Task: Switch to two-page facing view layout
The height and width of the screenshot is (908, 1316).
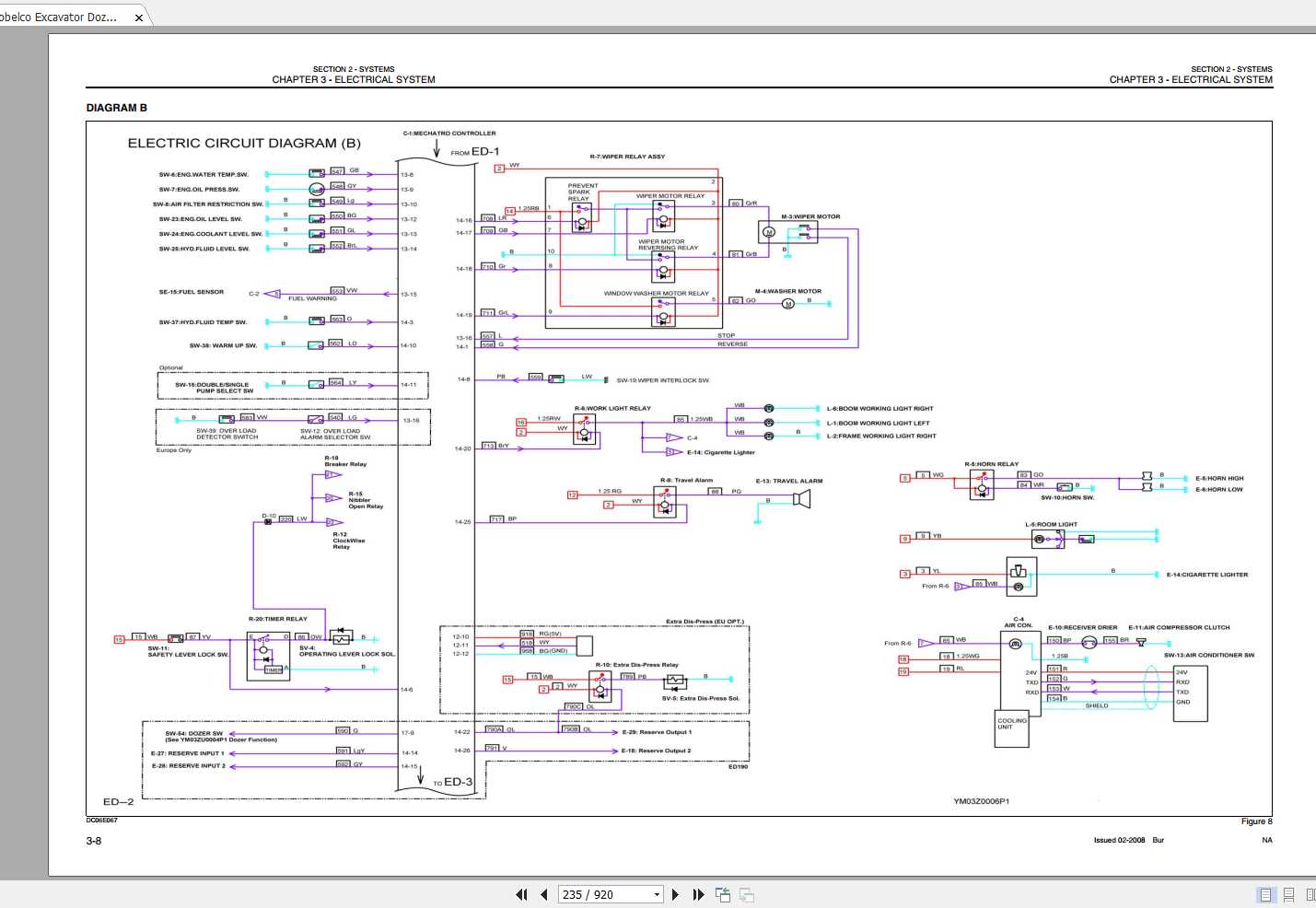Action: [1310, 894]
